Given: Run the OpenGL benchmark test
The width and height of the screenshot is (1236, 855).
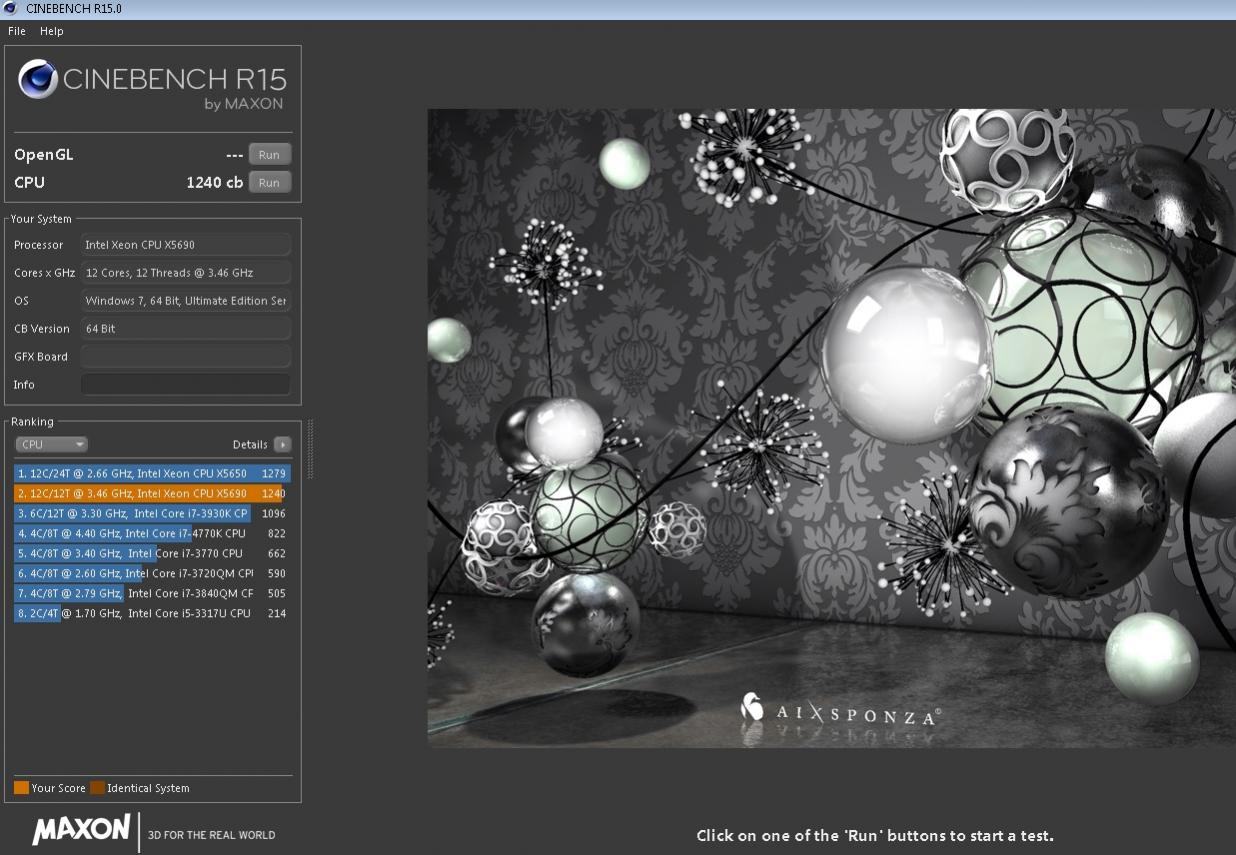Looking at the screenshot, I should (x=269, y=155).
